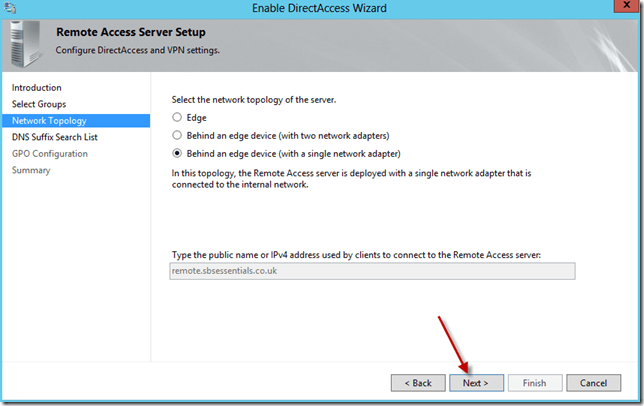Viewport: 644px width, 406px height.
Task: Choose Behind an edge device with two adapters
Action: pyautogui.click(x=177, y=135)
